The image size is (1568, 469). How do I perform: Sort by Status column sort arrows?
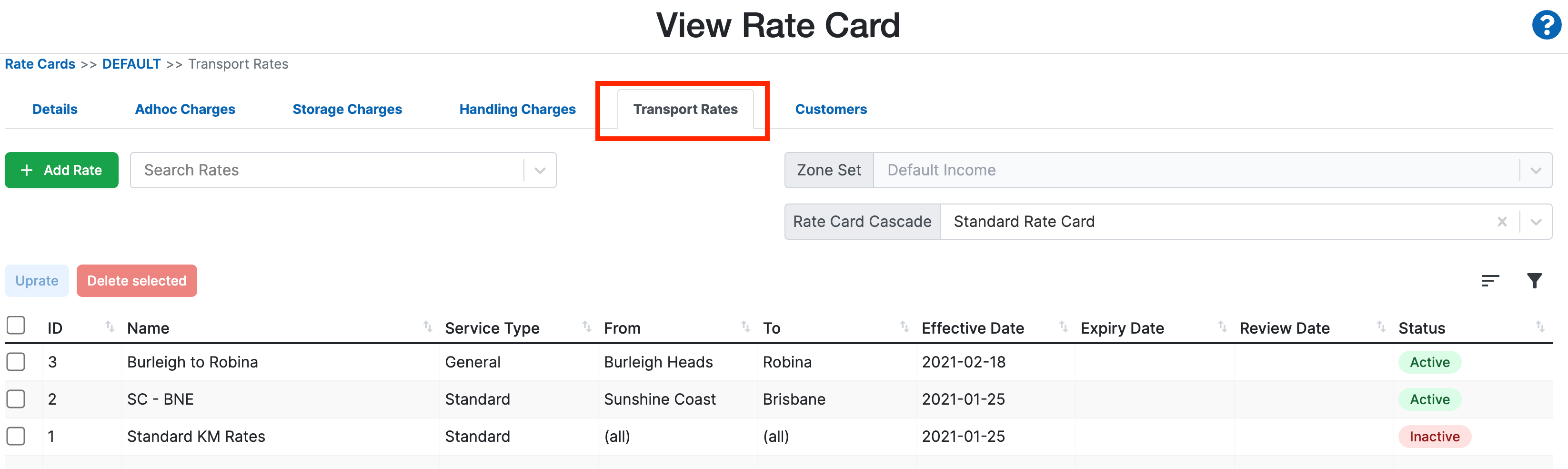(1540, 327)
